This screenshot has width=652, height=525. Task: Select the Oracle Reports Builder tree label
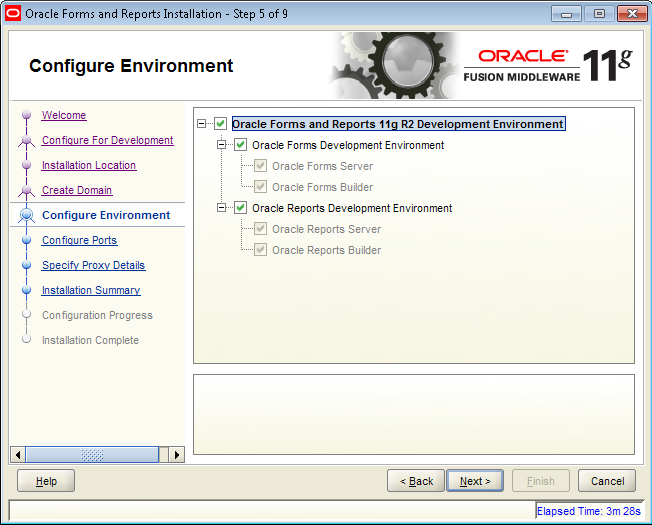click(326, 250)
